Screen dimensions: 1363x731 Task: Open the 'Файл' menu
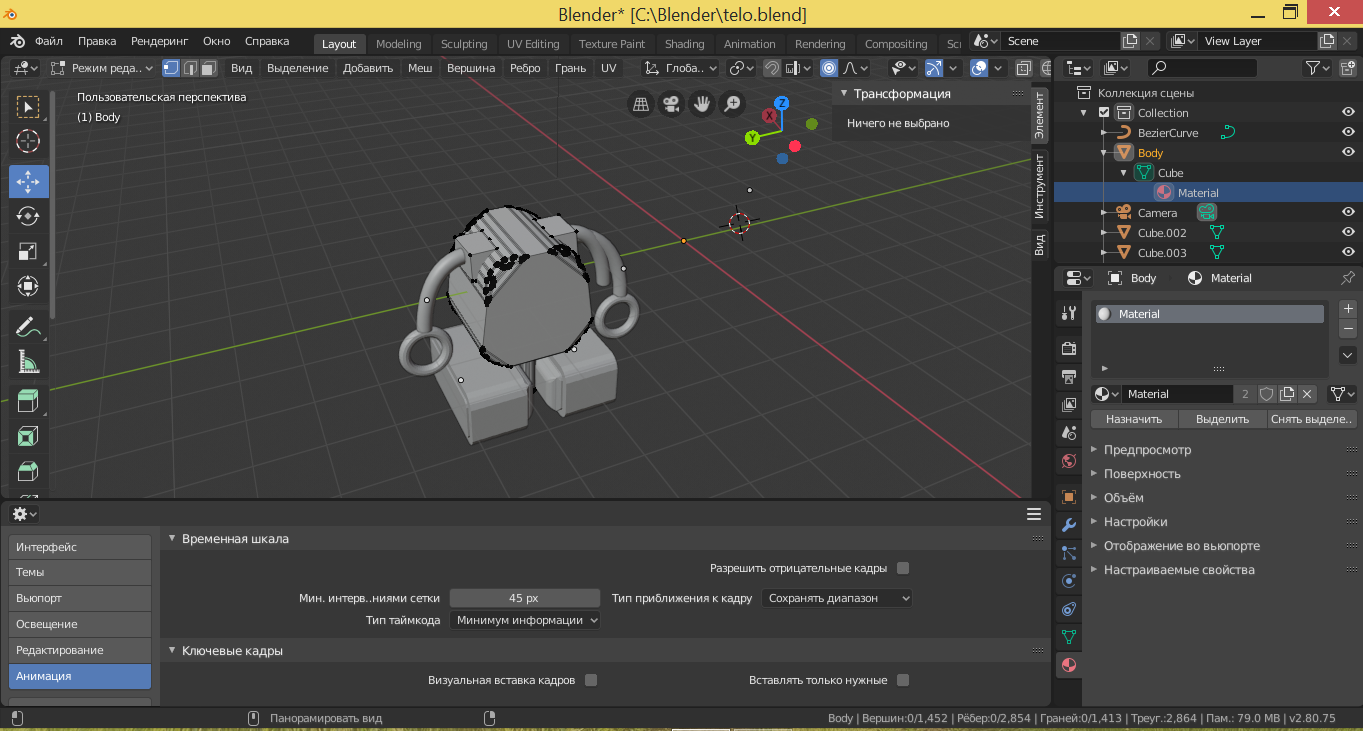[49, 41]
